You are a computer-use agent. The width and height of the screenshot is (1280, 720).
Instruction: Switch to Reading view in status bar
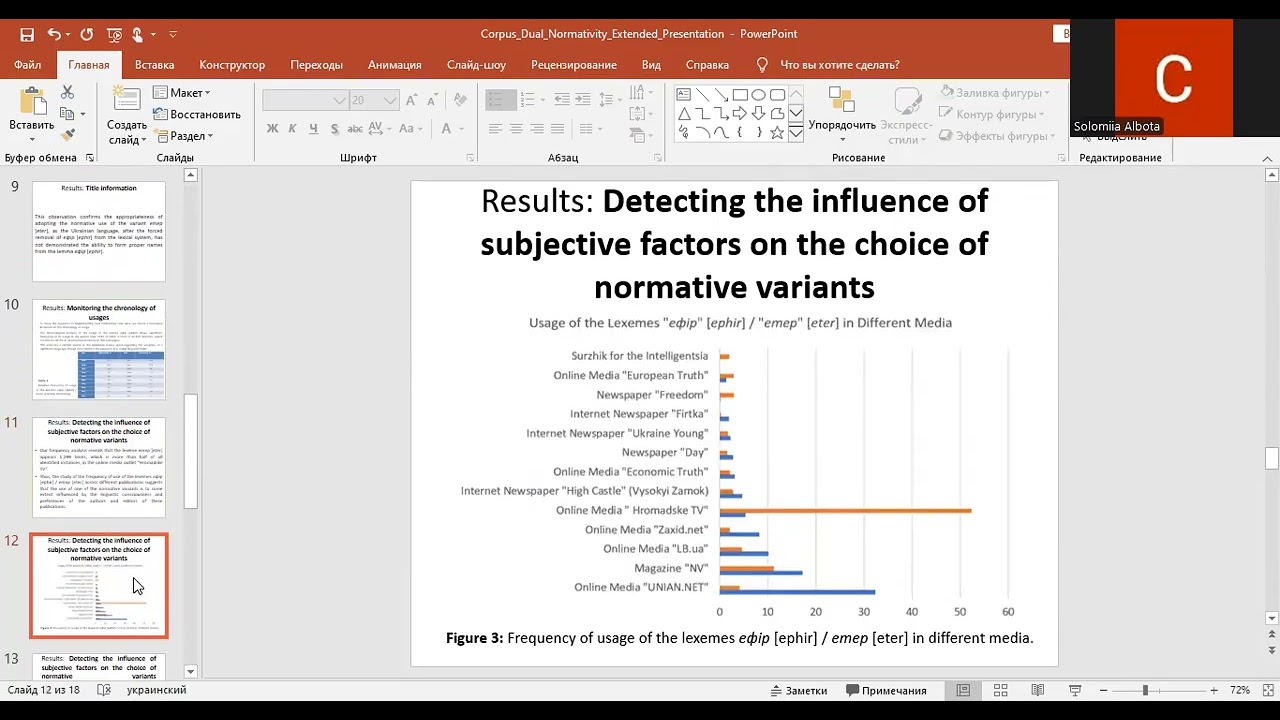(1038, 690)
